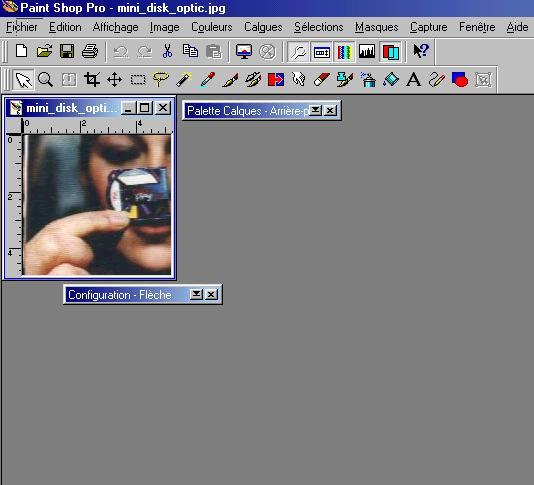Open the Fichier menu
Screen dimensions: 534x485
pos(21,27)
